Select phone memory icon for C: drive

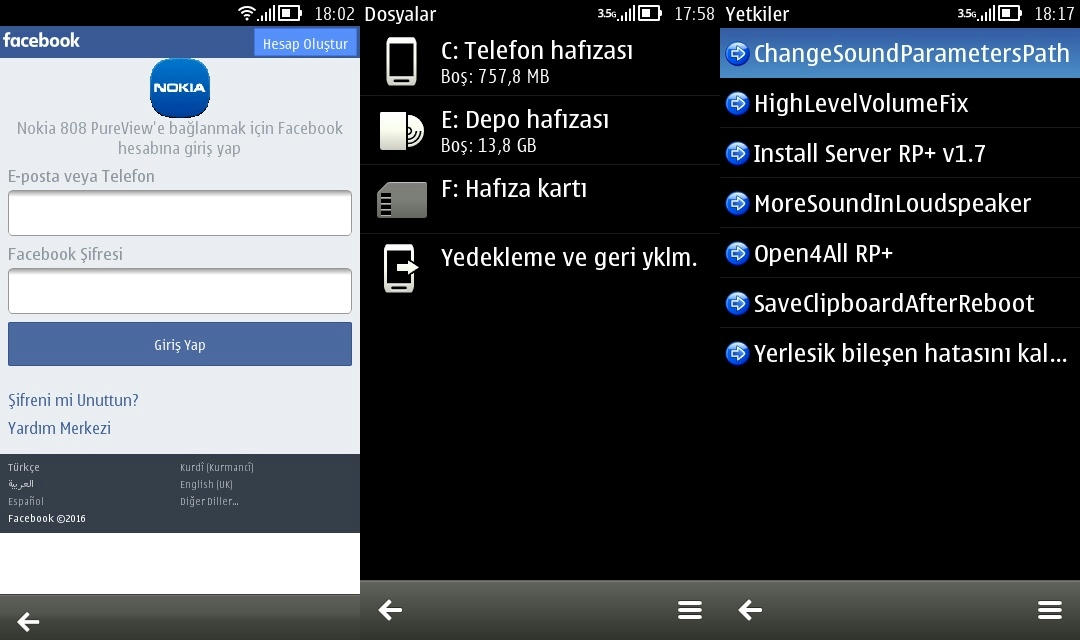coord(402,61)
